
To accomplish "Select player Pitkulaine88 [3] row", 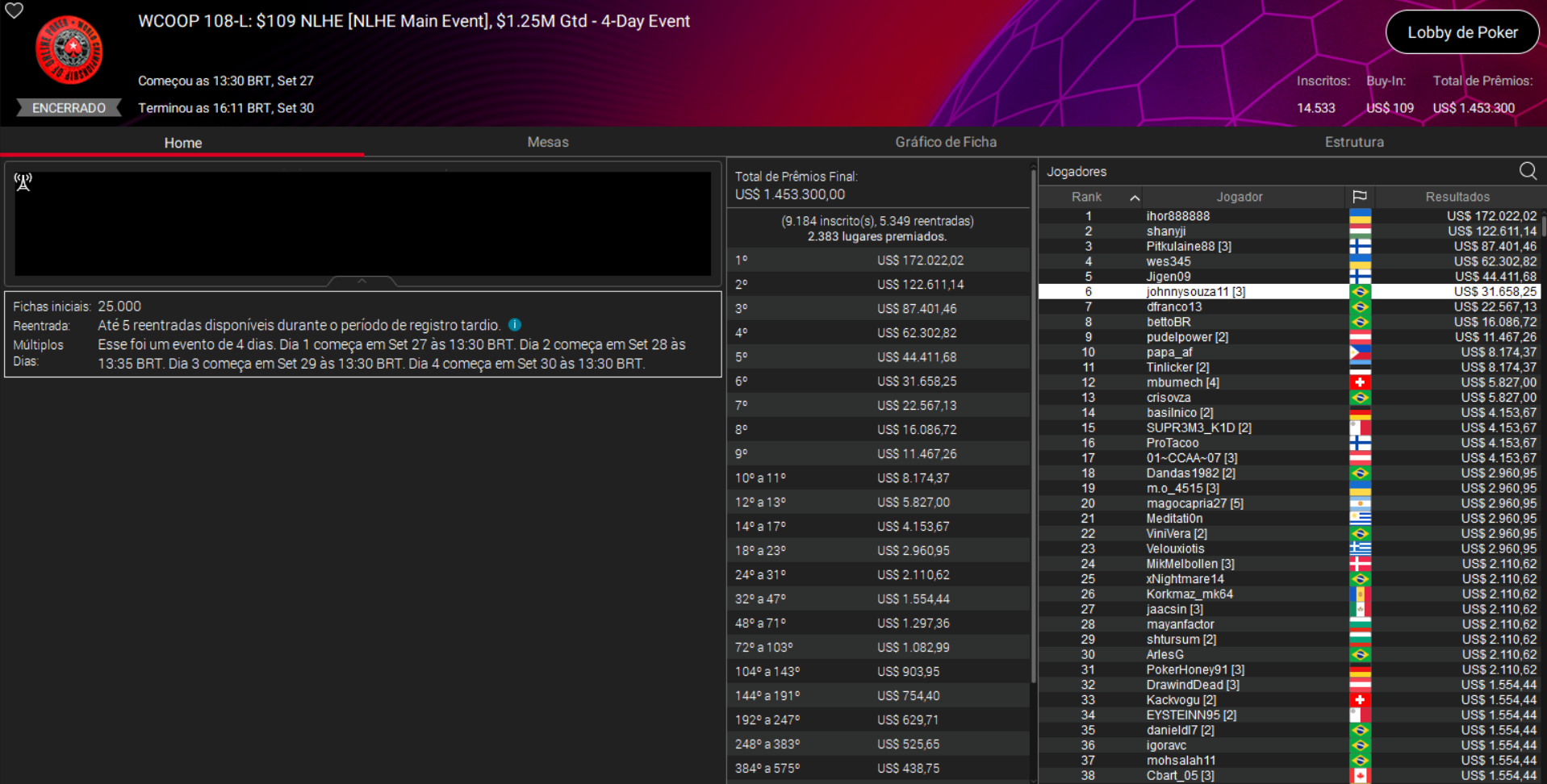I will point(1289,247).
